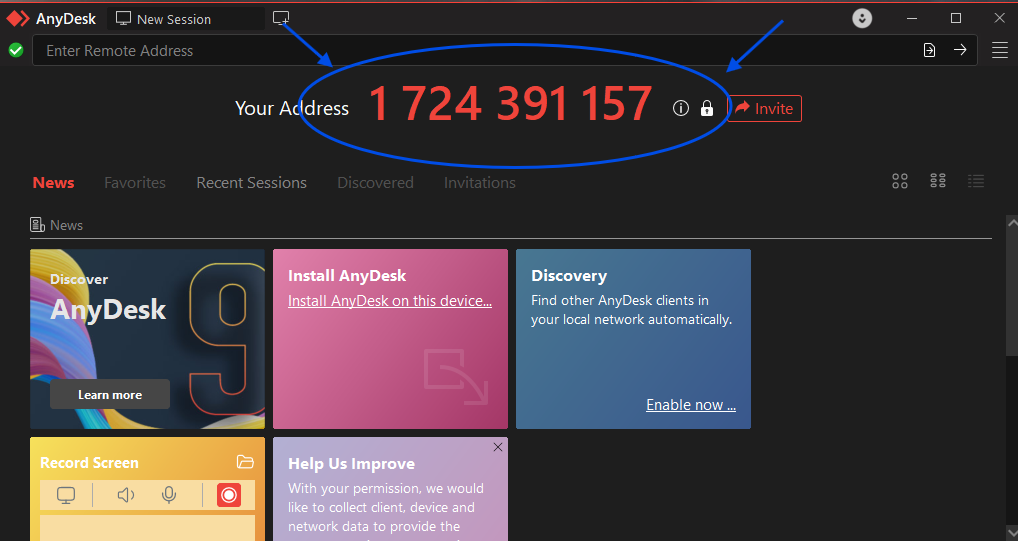The width and height of the screenshot is (1018, 541).
Task: Click the file transfer browse icon
Action: [x=929, y=50]
